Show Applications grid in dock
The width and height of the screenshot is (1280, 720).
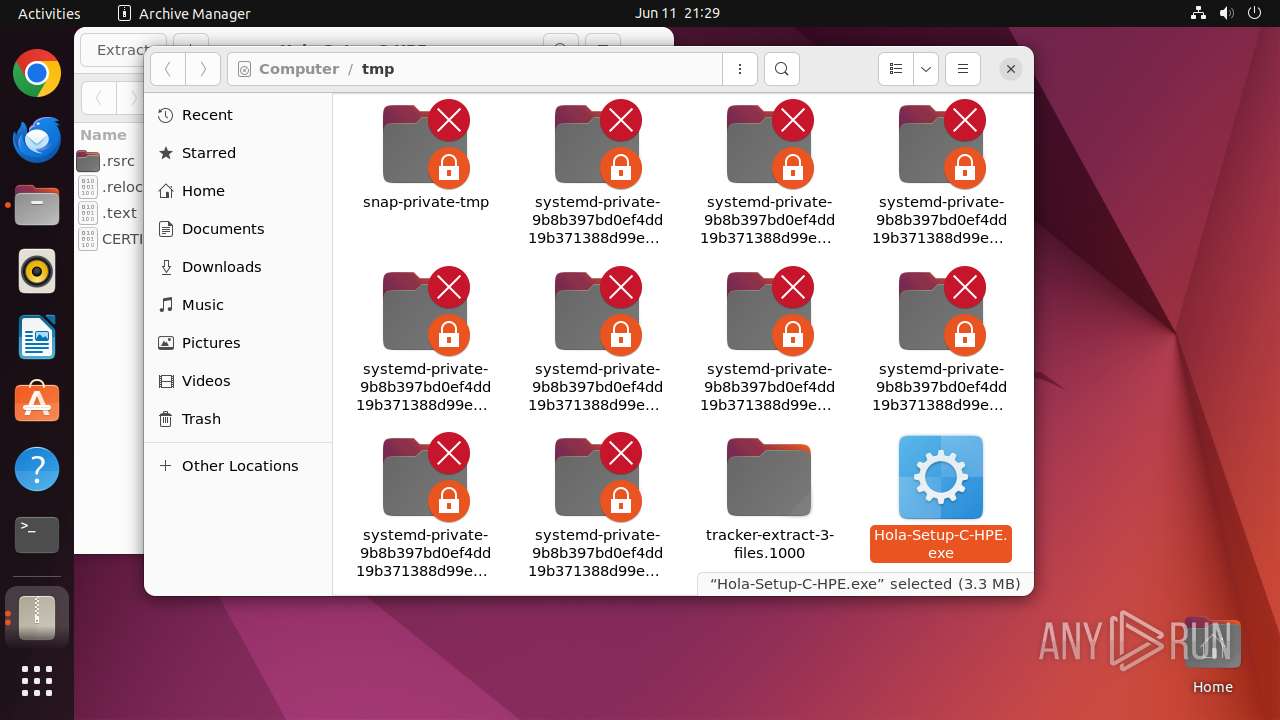click(37, 681)
